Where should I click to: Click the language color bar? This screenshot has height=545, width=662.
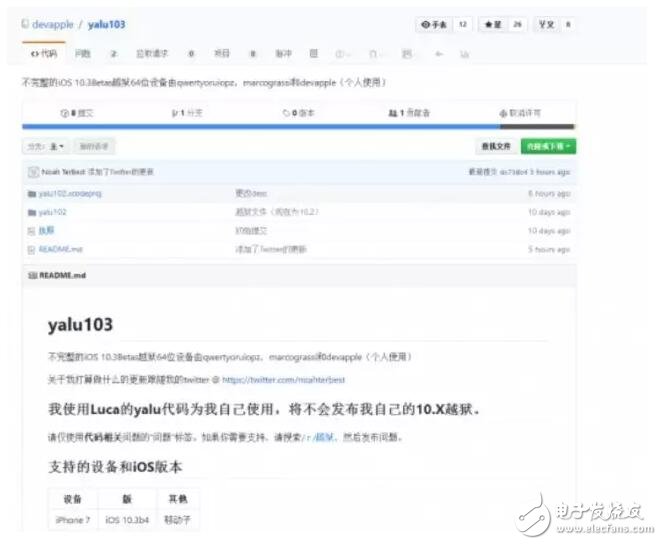tap(298, 127)
